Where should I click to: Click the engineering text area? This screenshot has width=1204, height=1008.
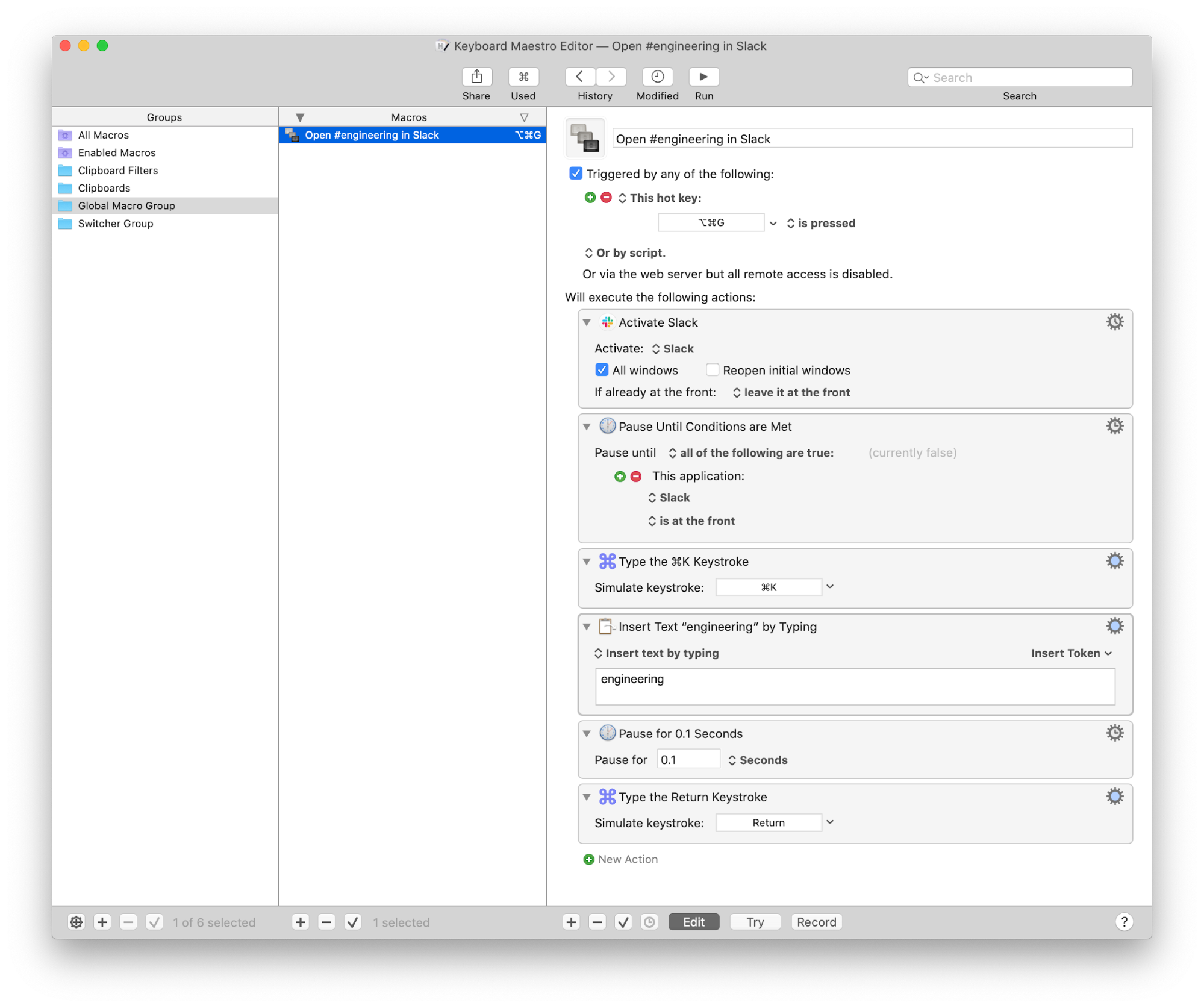(x=855, y=686)
